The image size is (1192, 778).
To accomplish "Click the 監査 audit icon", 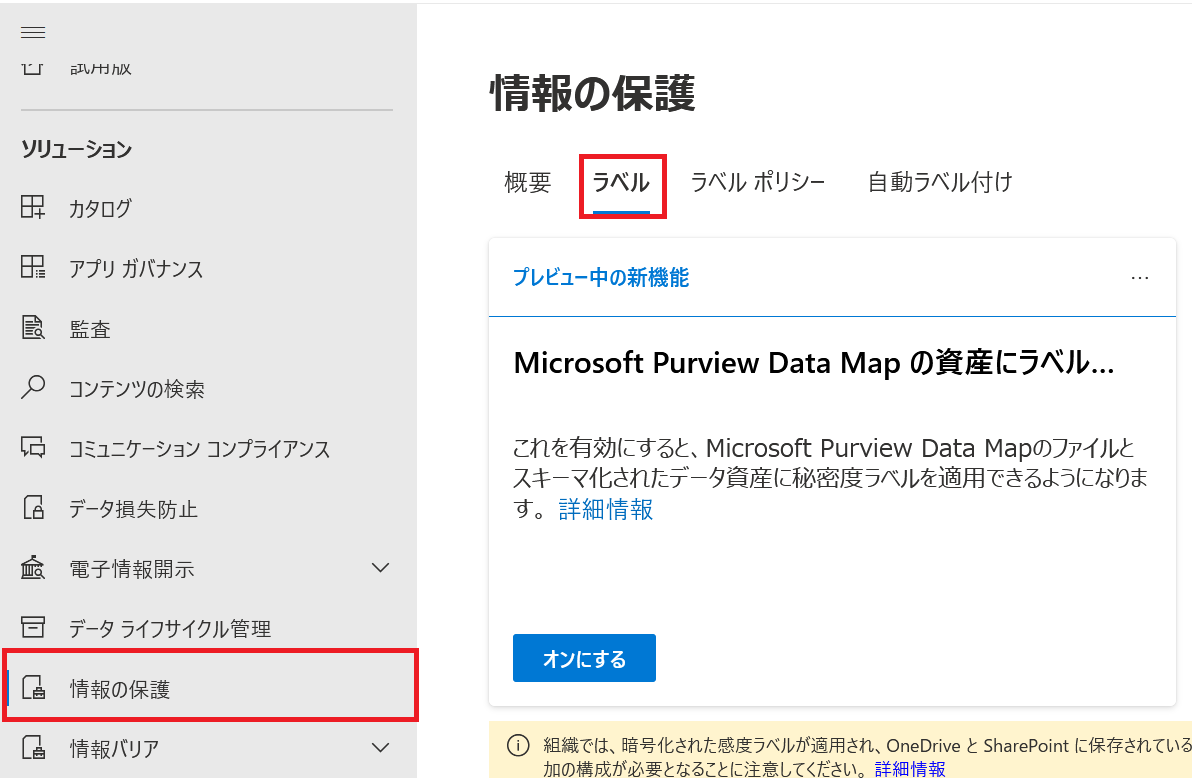I will click(x=33, y=327).
